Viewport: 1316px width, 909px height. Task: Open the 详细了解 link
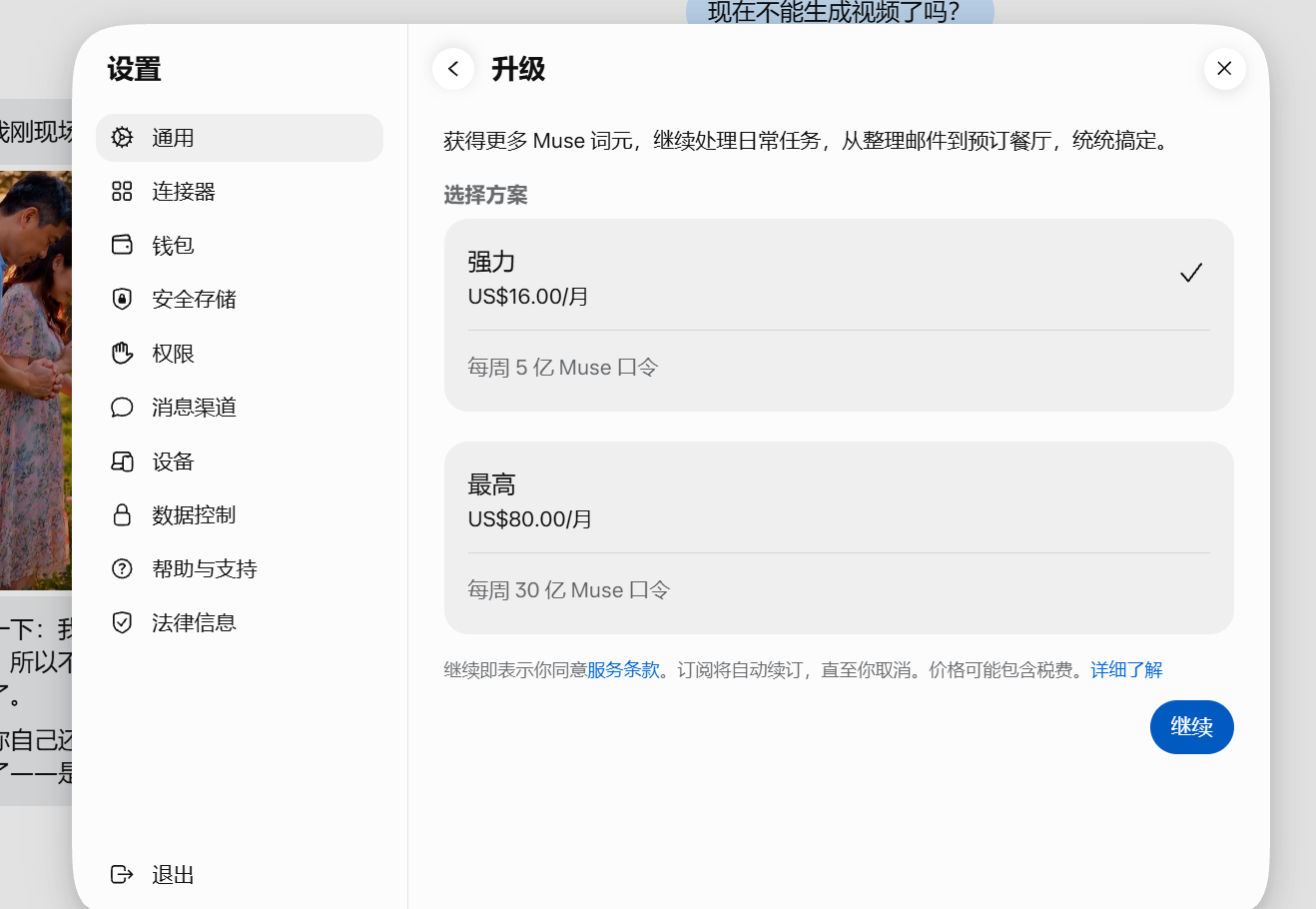point(1126,670)
